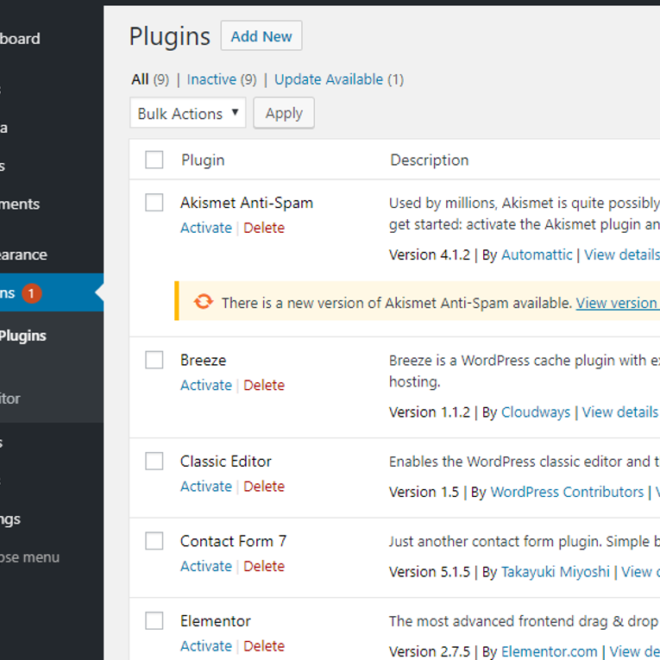Delete the Elementor plugin
The image size is (660, 660).
pos(264,646)
